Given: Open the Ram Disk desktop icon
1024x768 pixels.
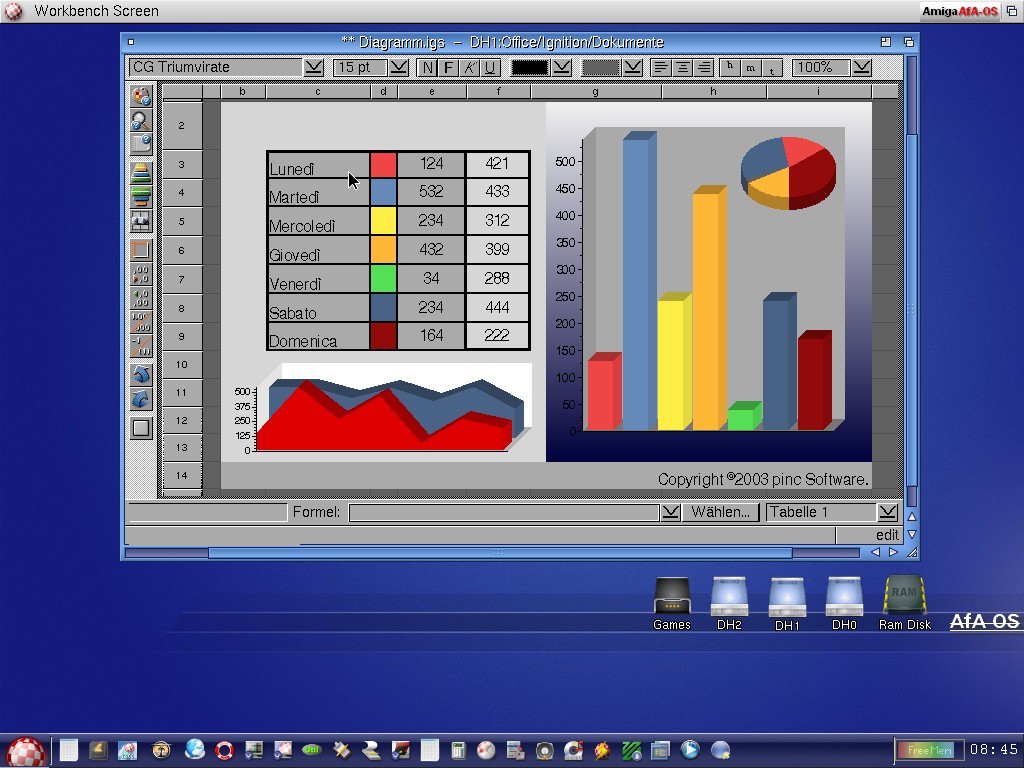Looking at the screenshot, I should pos(904,602).
